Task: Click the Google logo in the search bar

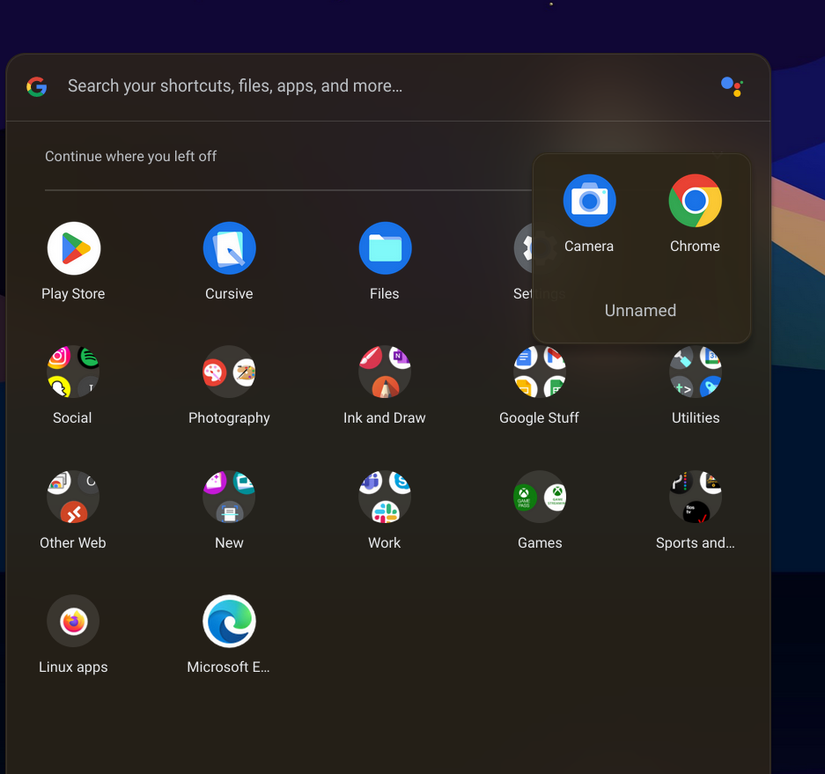Action: [x=36, y=86]
